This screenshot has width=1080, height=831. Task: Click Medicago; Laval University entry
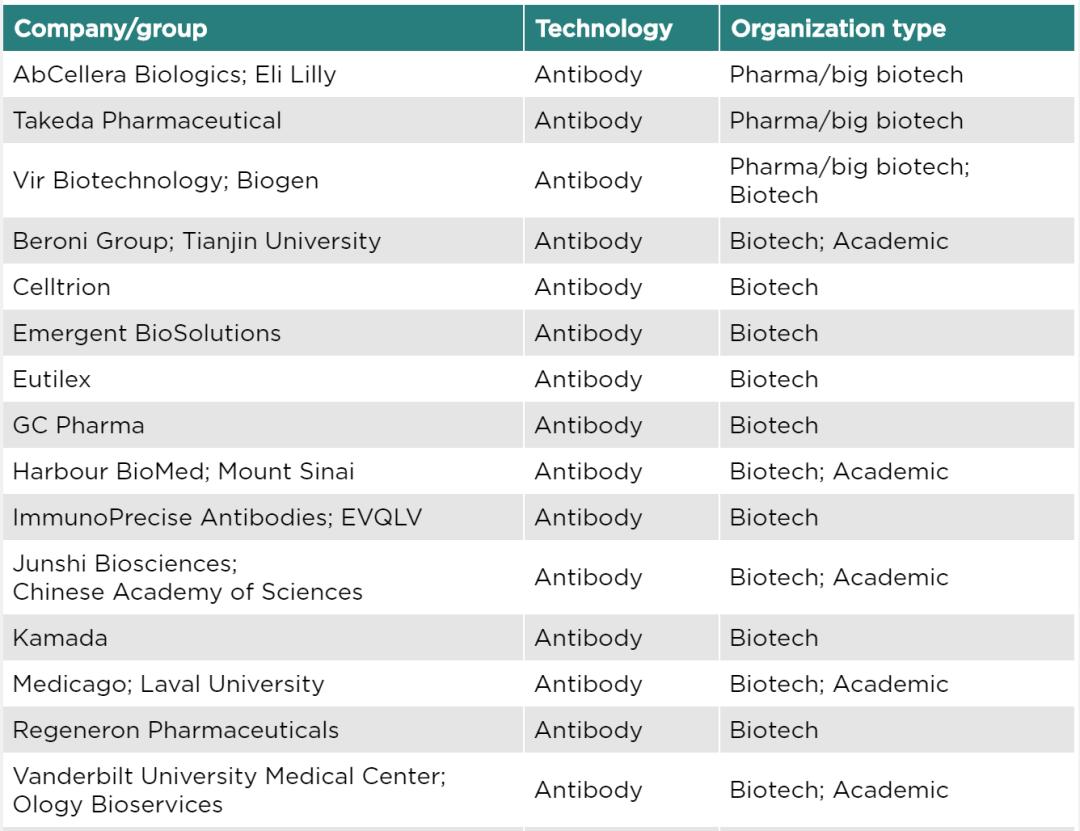(168, 684)
